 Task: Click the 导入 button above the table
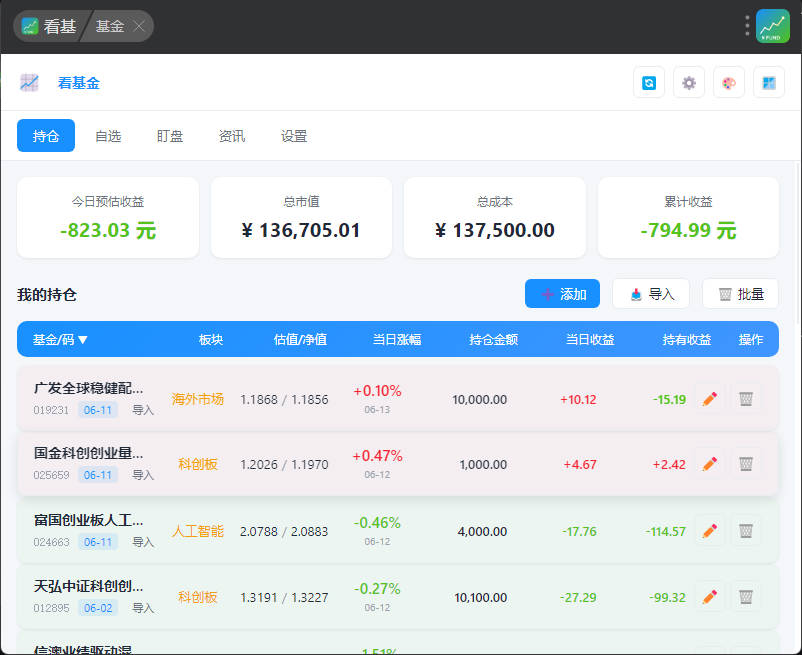[651, 294]
